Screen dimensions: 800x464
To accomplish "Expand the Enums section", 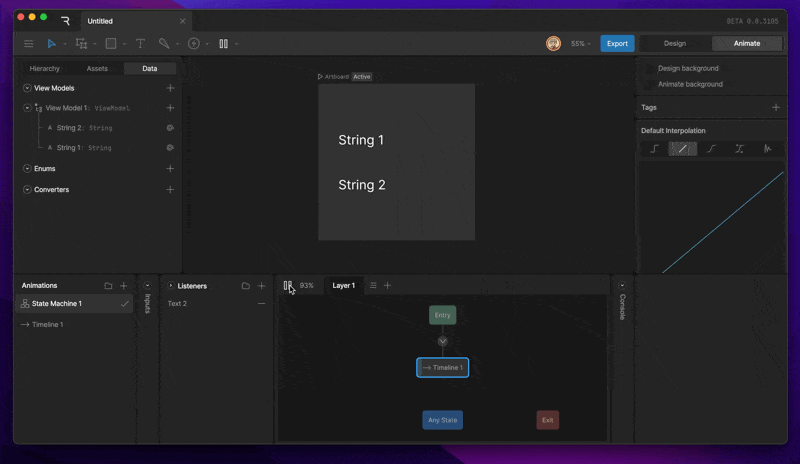I will click(x=27, y=168).
